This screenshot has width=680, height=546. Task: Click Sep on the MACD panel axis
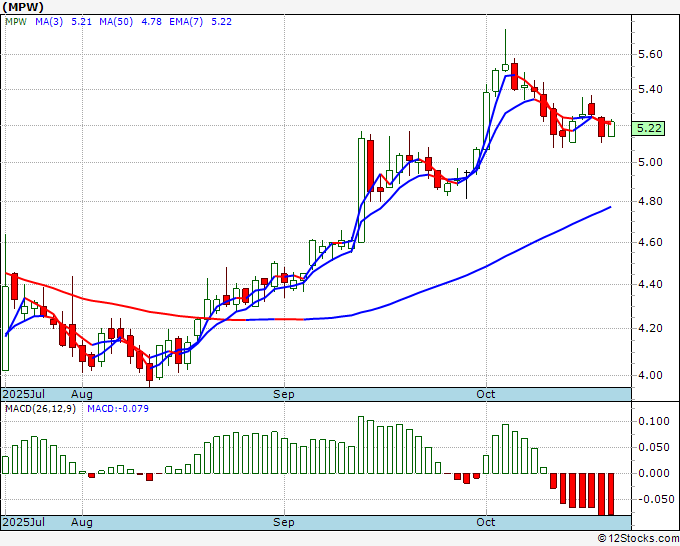click(x=284, y=522)
